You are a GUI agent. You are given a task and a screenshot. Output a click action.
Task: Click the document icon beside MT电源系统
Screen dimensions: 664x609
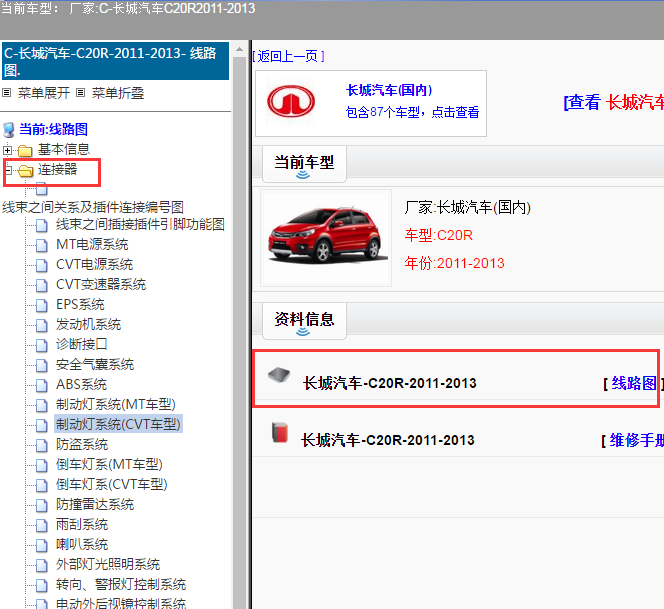click(x=42, y=245)
